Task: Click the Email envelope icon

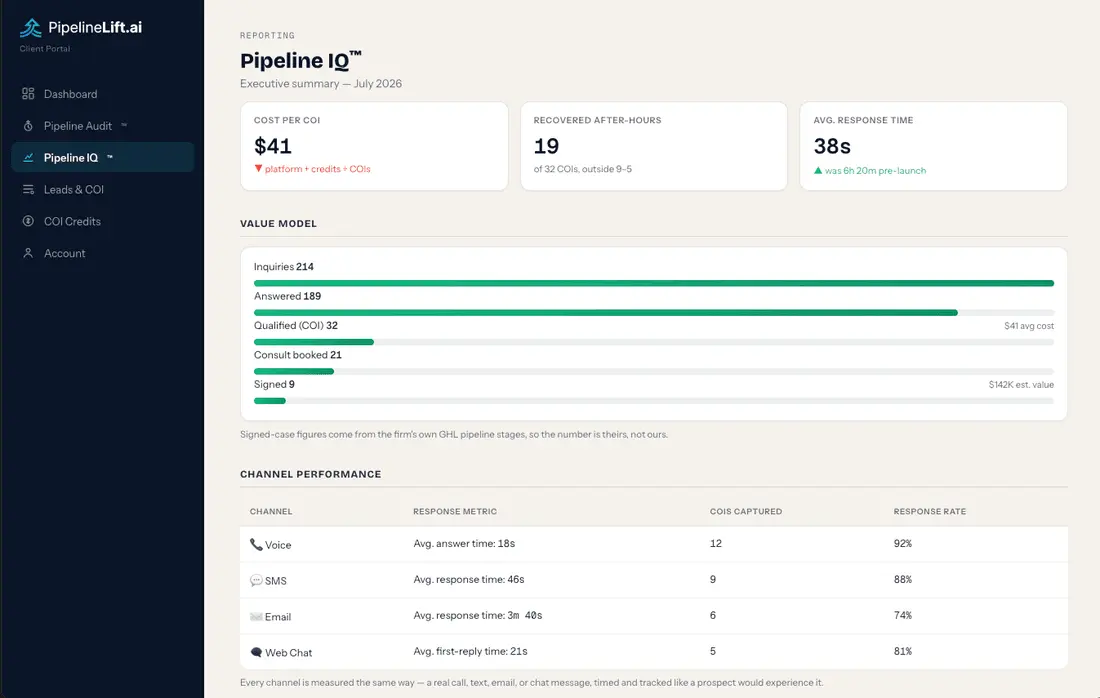Action: tap(256, 617)
